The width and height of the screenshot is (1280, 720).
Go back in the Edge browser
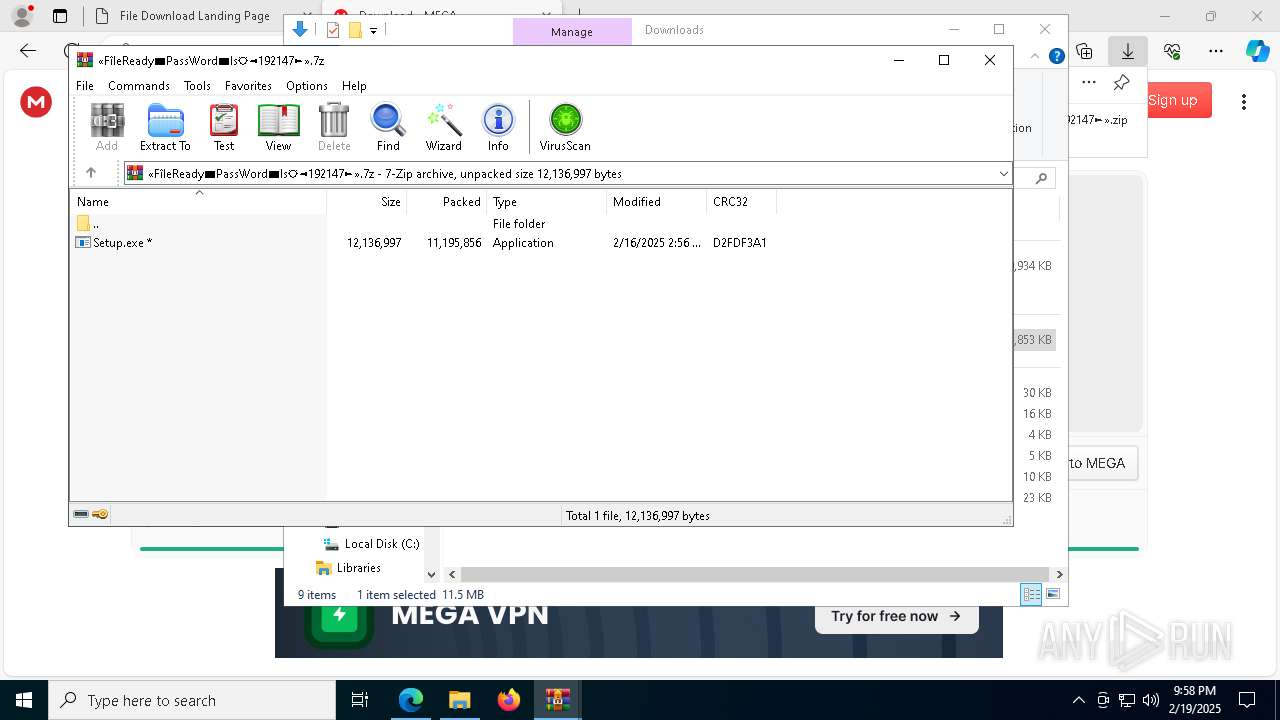pos(28,50)
